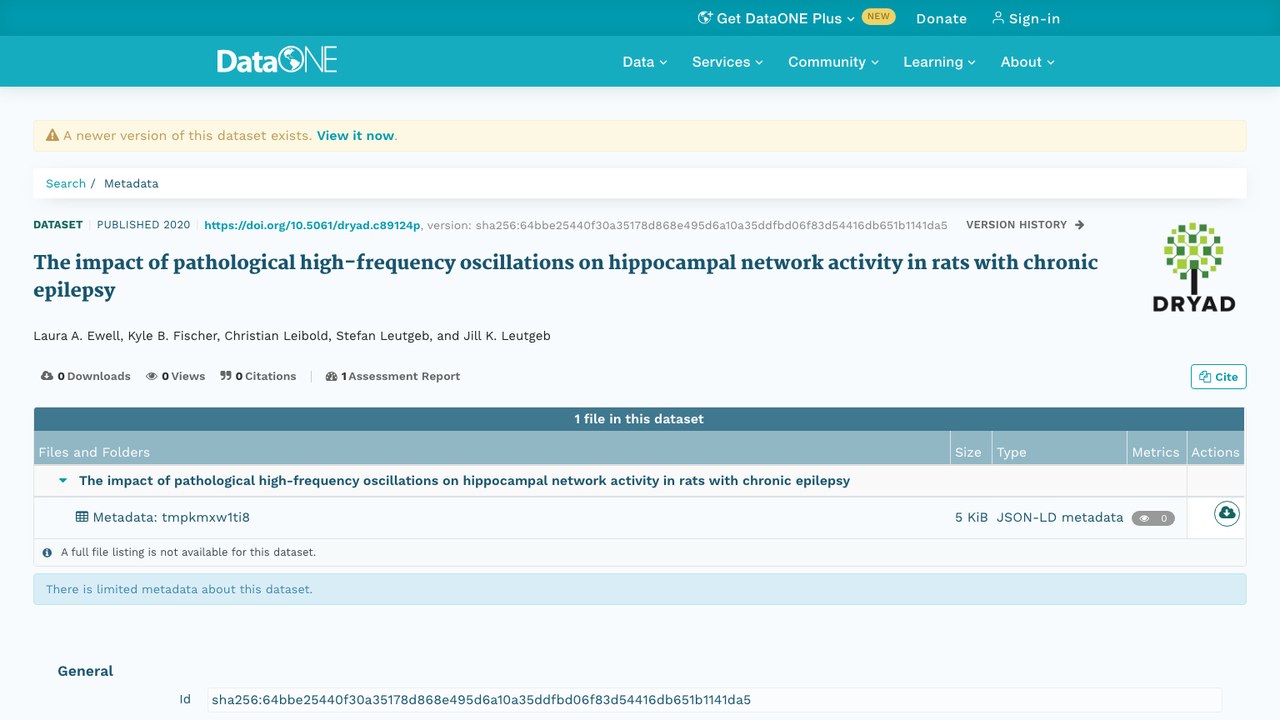Open the Community dropdown
The image size is (1280, 720).
point(834,62)
